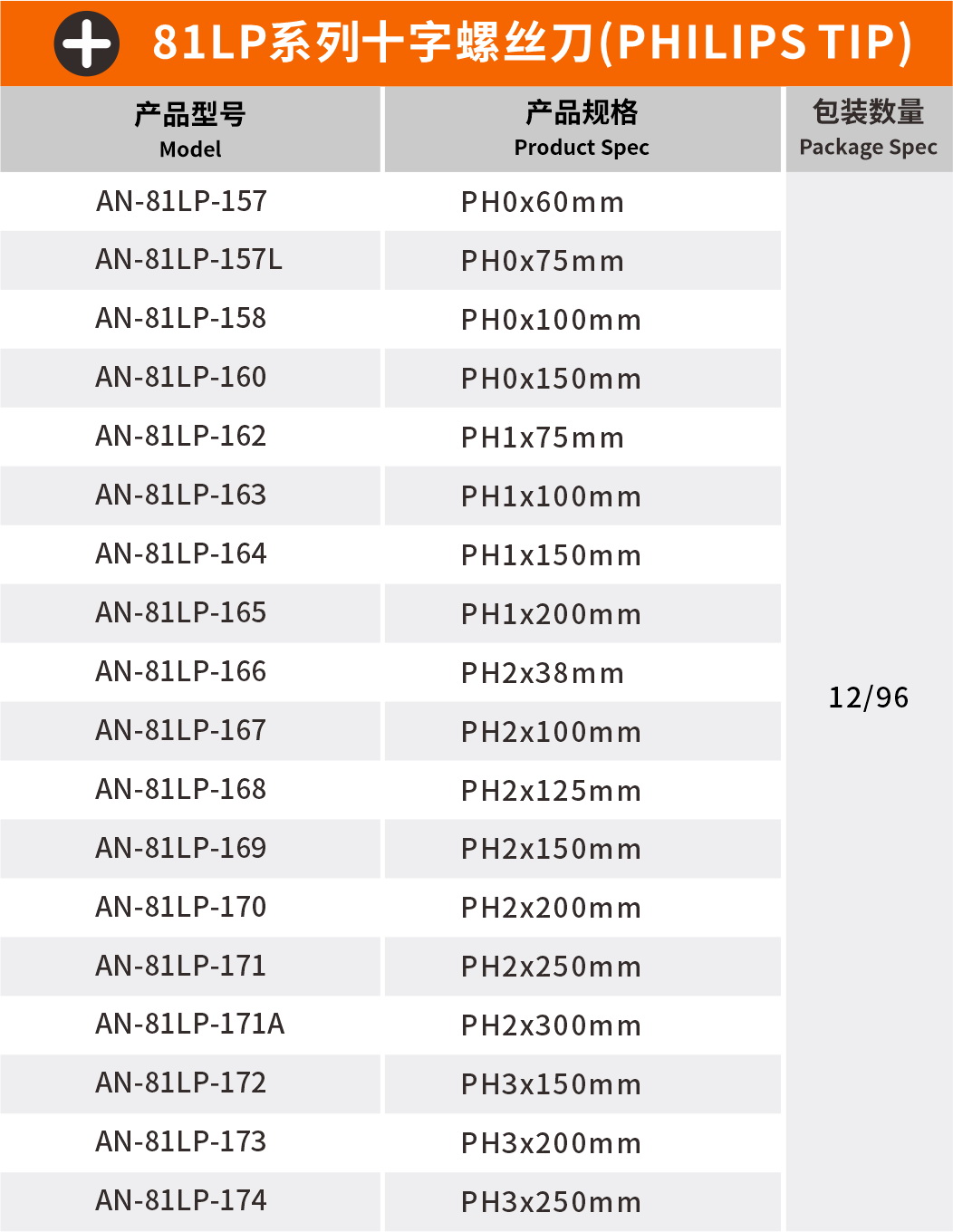
Task: Select model AN-81LP-174 in last row
Action: click(181, 1201)
